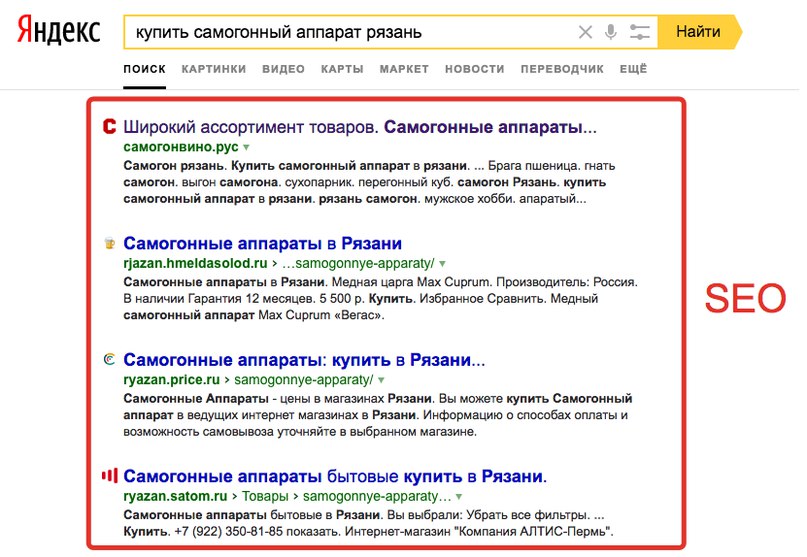807x557 pixels.
Task: Click …samogonnye-apparaty/ path under hmeldasolod
Action: 358,264
